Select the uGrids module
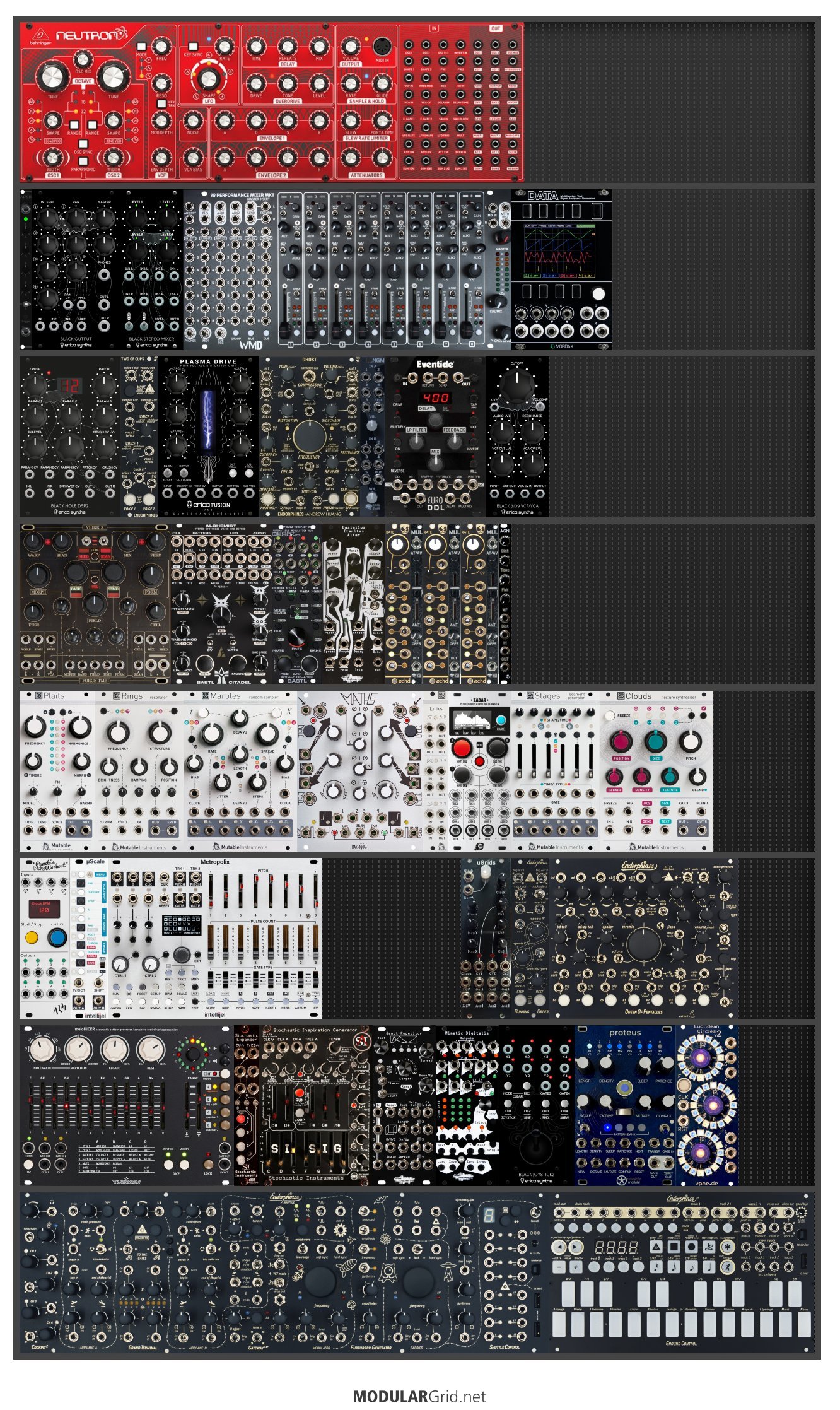Image resolution: width=840 pixels, height=1410 pixels. tap(486, 937)
